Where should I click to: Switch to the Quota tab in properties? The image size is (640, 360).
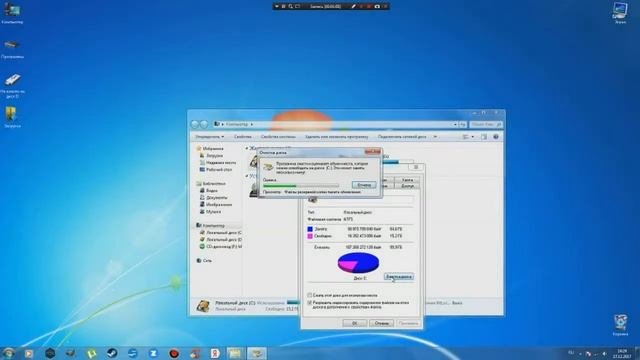[407, 180]
